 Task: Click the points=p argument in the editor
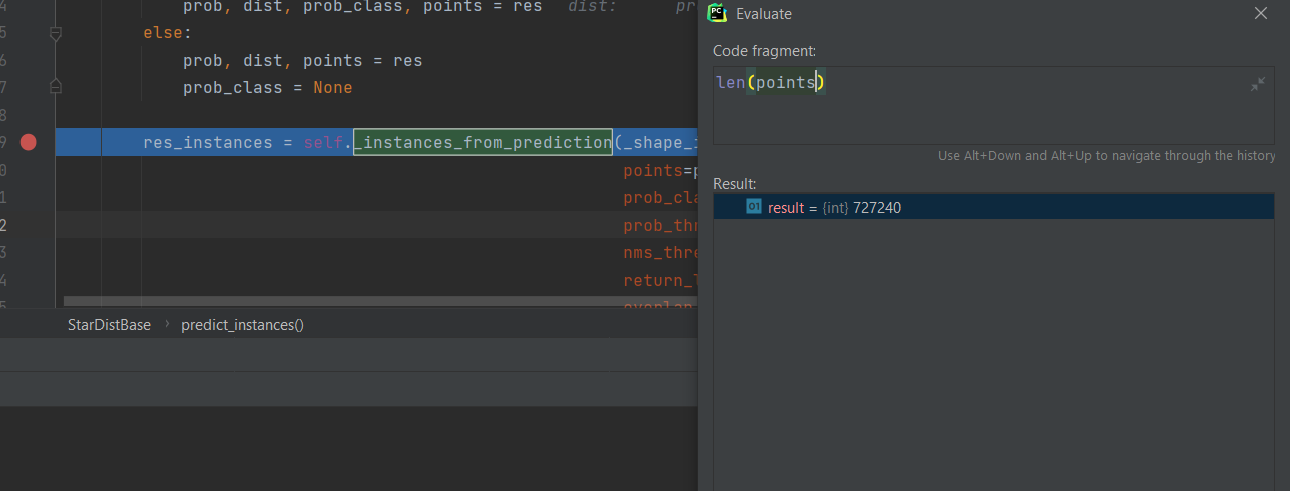click(x=660, y=171)
